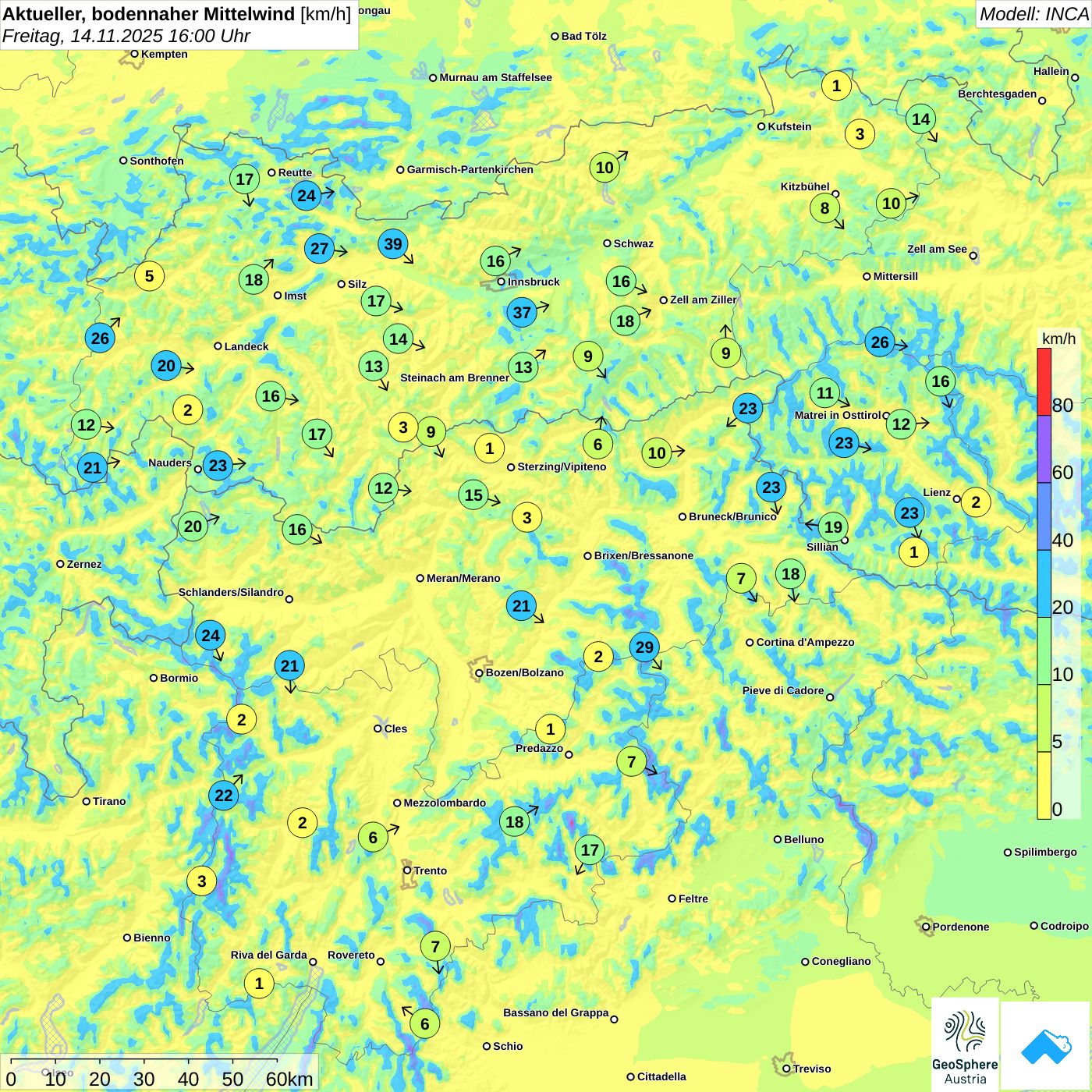Click the 6 km/h marker near Mezzolombardo

point(373,837)
